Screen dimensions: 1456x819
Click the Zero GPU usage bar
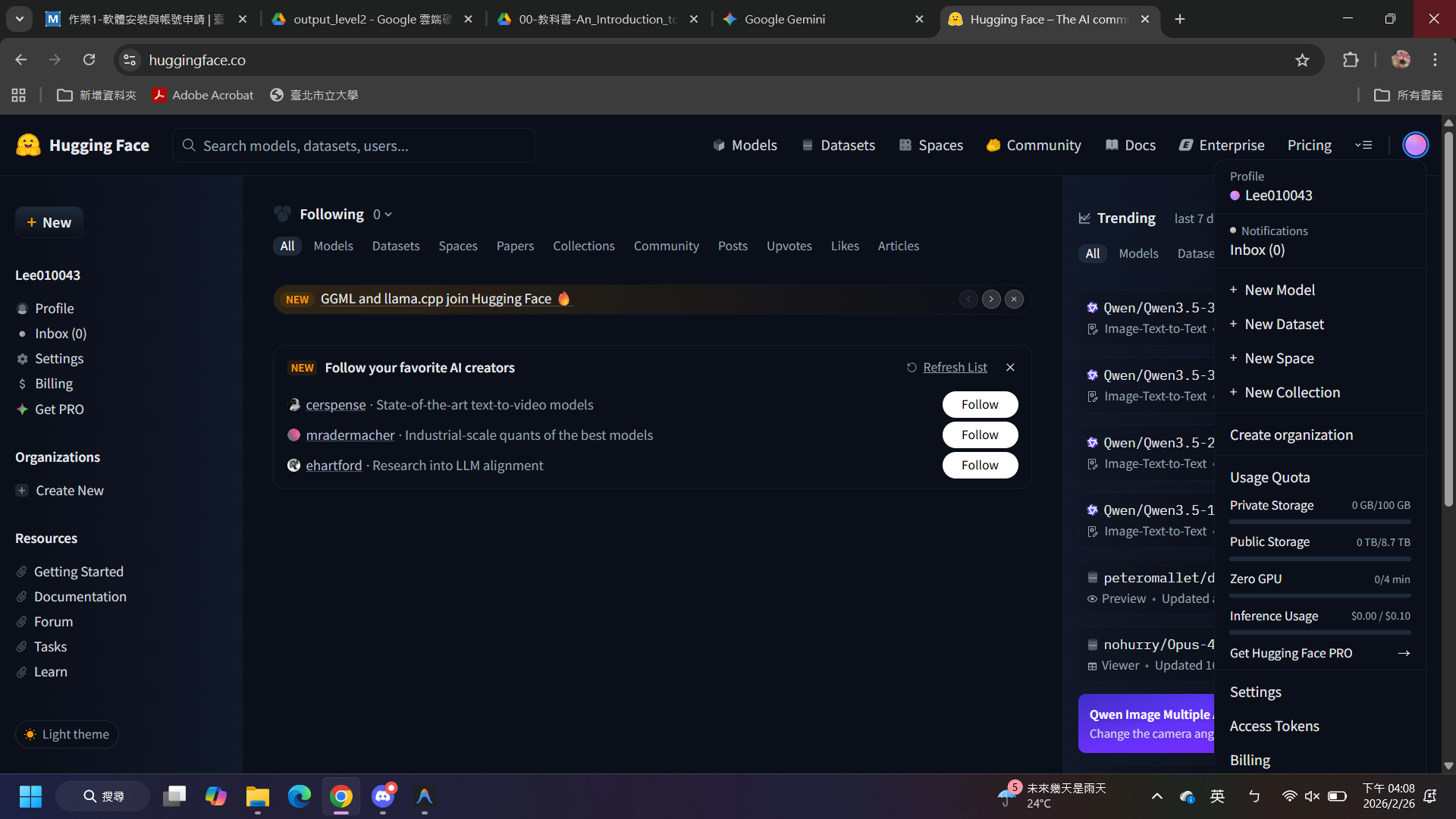pyautogui.click(x=1319, y=595)
